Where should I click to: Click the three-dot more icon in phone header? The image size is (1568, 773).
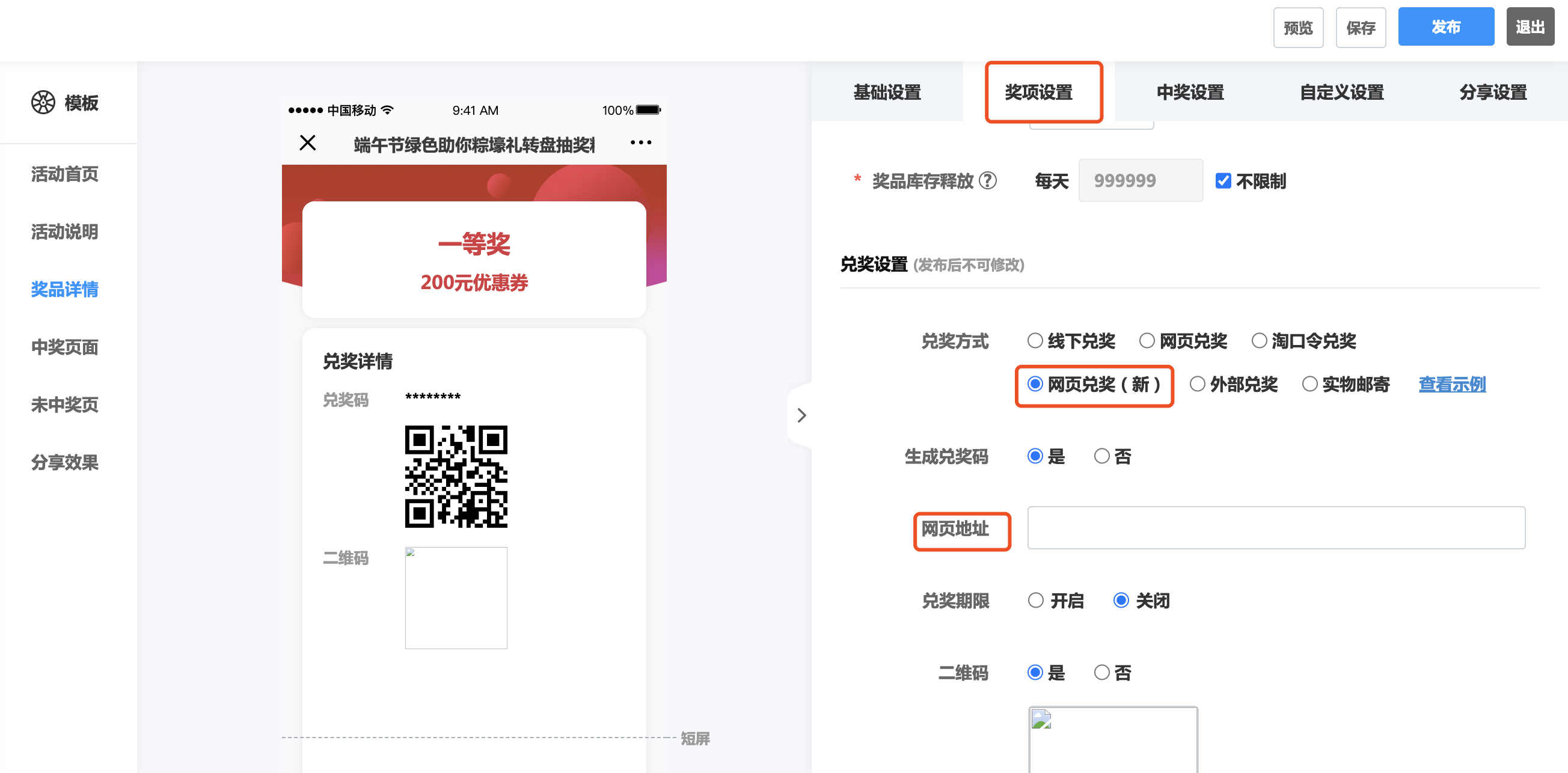click(x=640, y=143)
